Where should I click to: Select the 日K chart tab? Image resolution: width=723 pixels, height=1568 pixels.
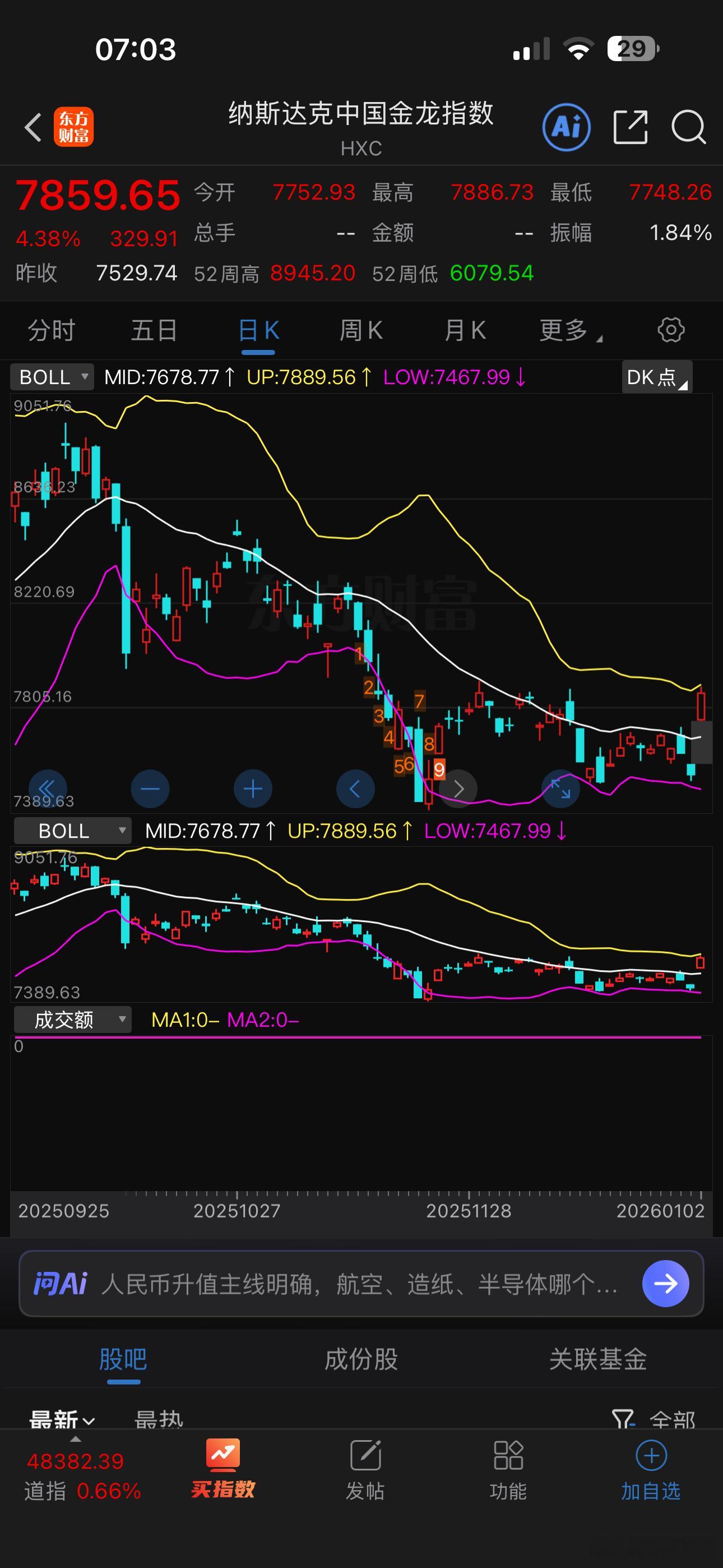(x=258, y=330)
